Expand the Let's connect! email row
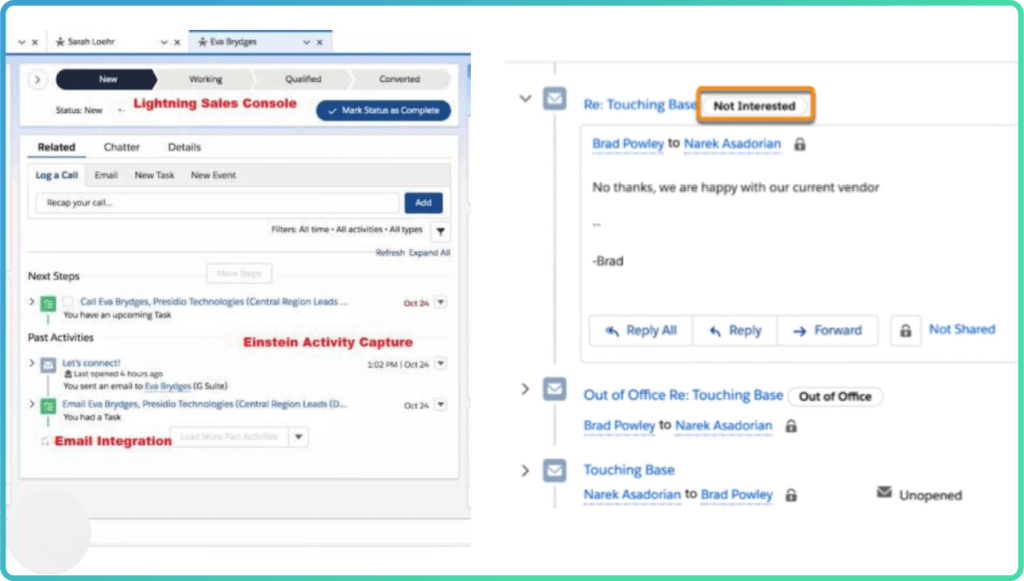Viewport: 1024px width, 581px height. point(31,363)
